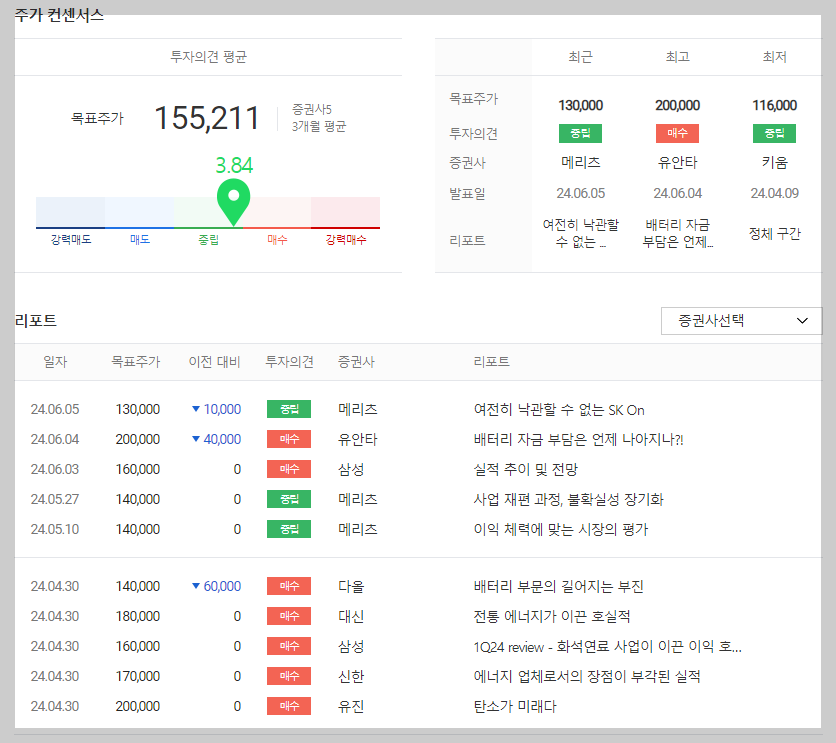Click the 이전 대비 column header

214,362
